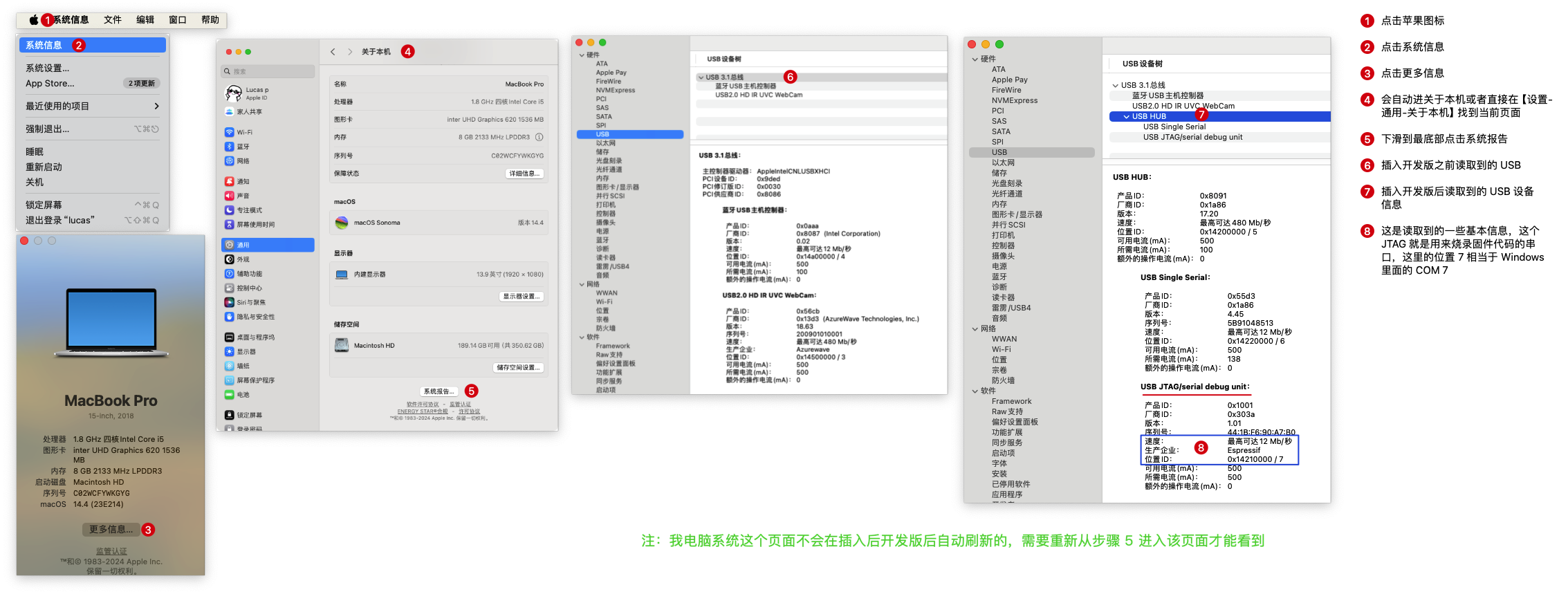Select the 蓝牙 Bluetooth icon in Settings sidebar

(x=229, y=147)
